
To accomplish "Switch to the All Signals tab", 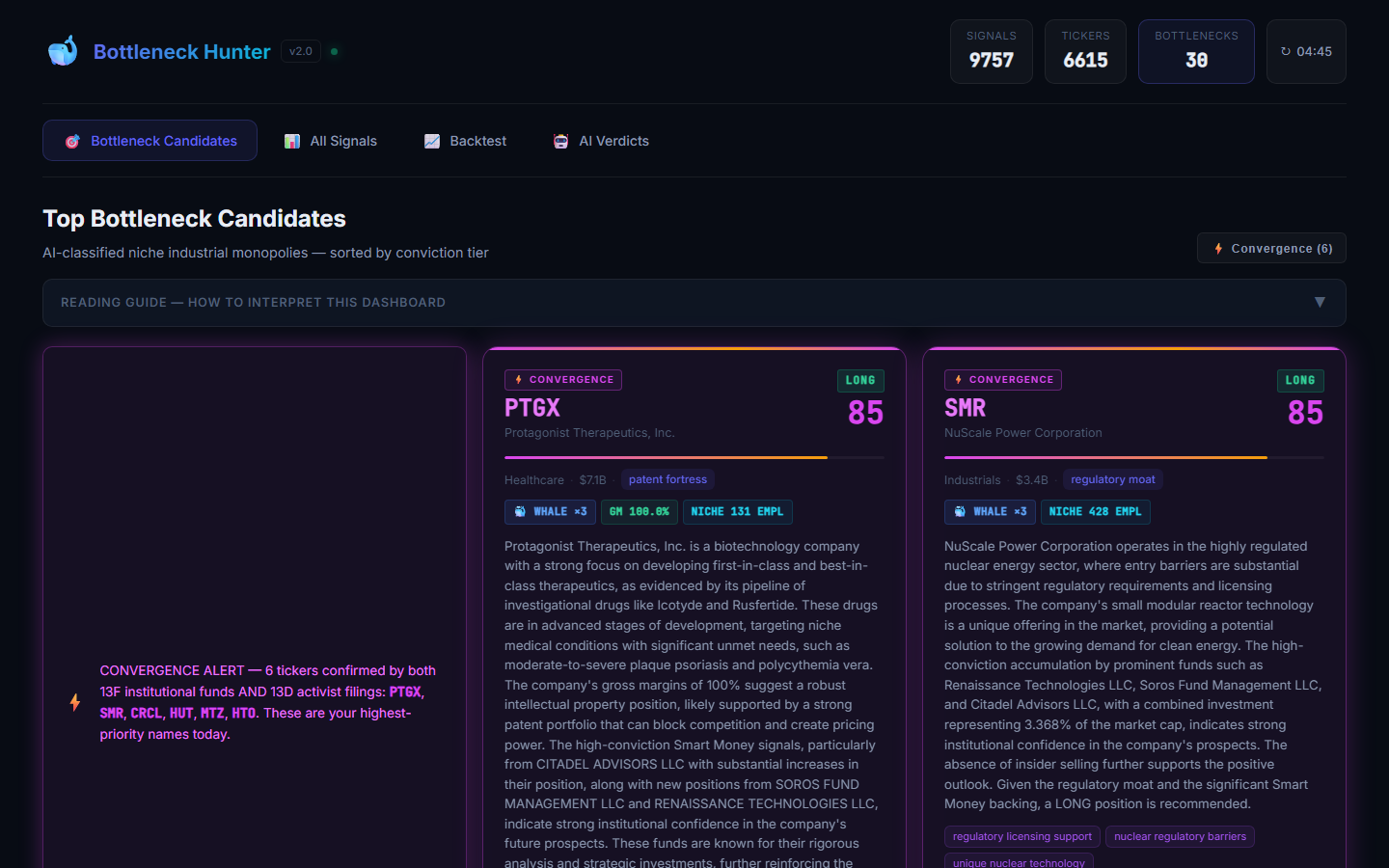I will (x=331, y=141).
